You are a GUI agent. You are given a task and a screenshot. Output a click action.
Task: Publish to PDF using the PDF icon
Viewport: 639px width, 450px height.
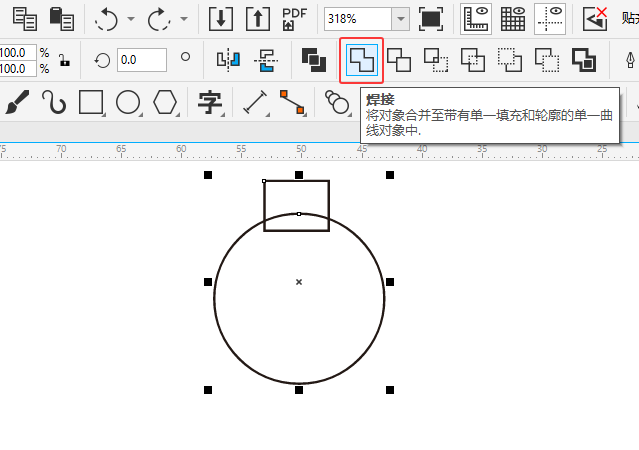click(294, 19)
